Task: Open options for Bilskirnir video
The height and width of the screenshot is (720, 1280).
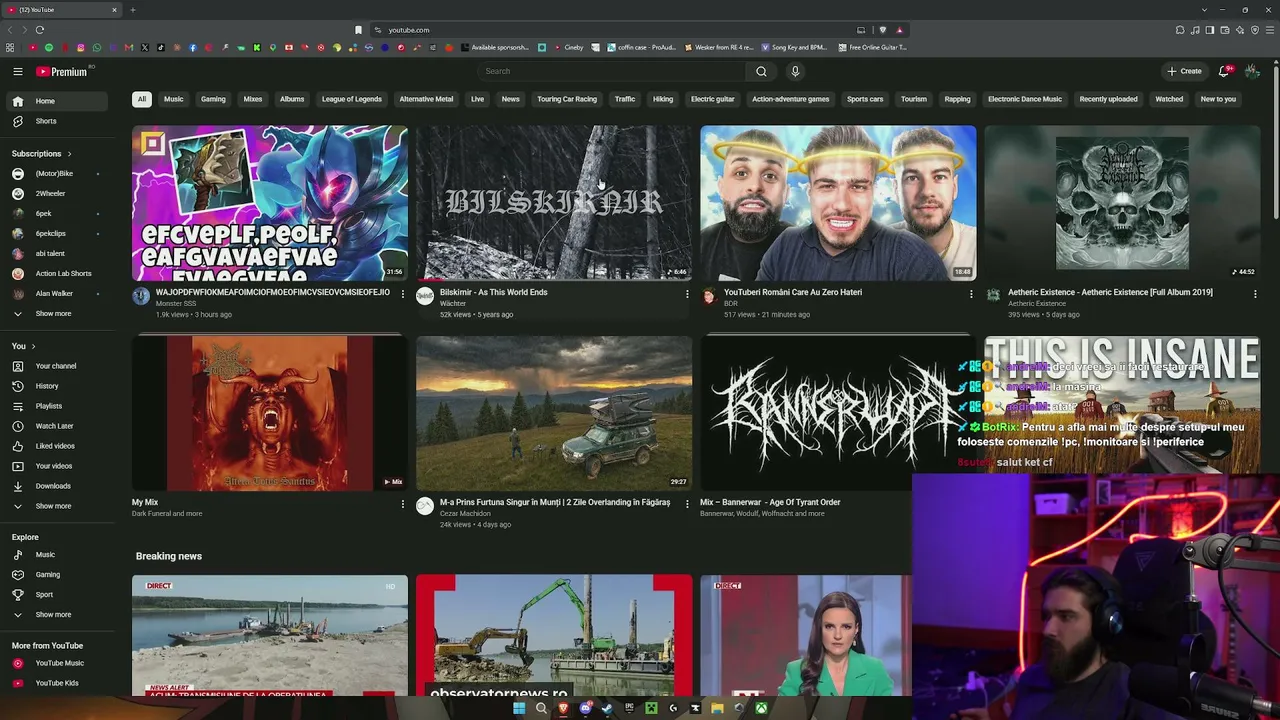Action: click(x=687, y=294)
